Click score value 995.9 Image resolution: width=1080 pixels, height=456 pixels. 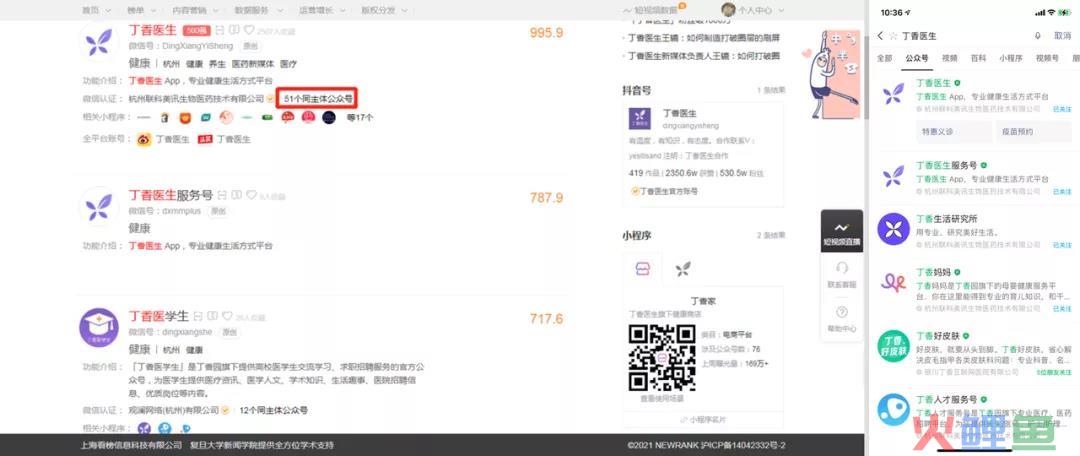[x=546, y=33]
